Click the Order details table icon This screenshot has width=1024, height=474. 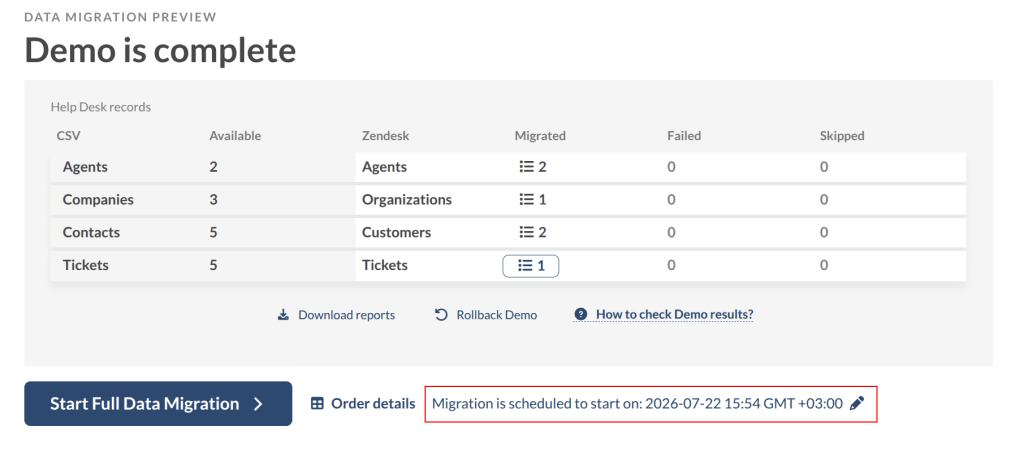[x=317, y=403]
